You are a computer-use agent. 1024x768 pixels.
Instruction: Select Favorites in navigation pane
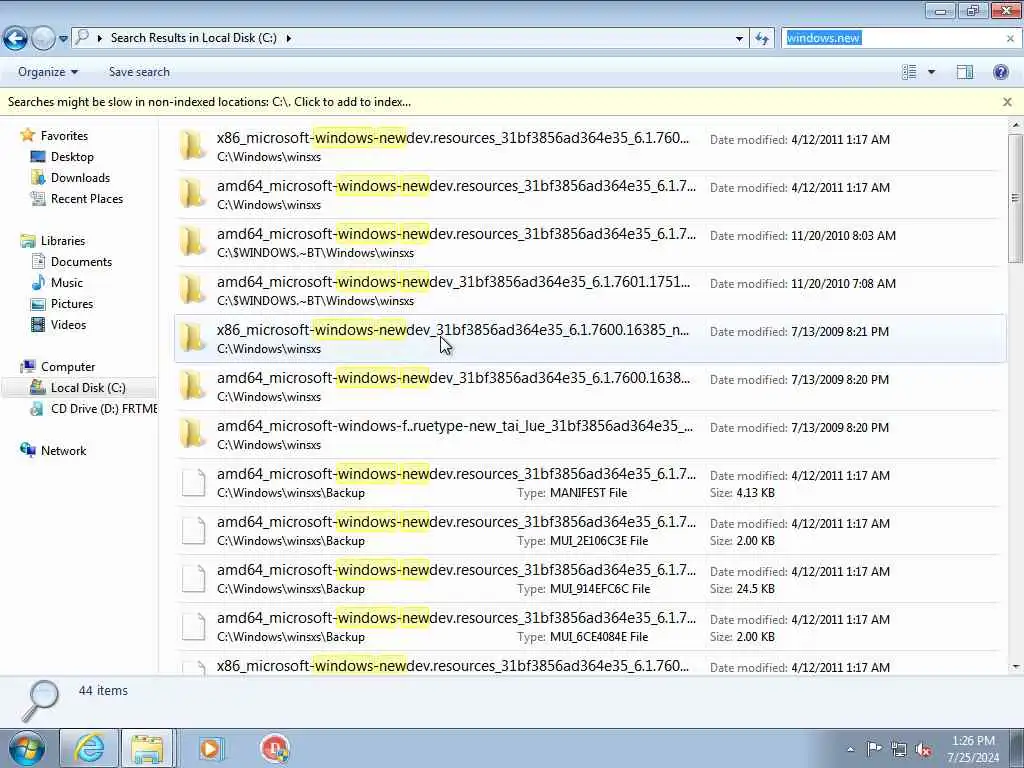tap(64, 136)
